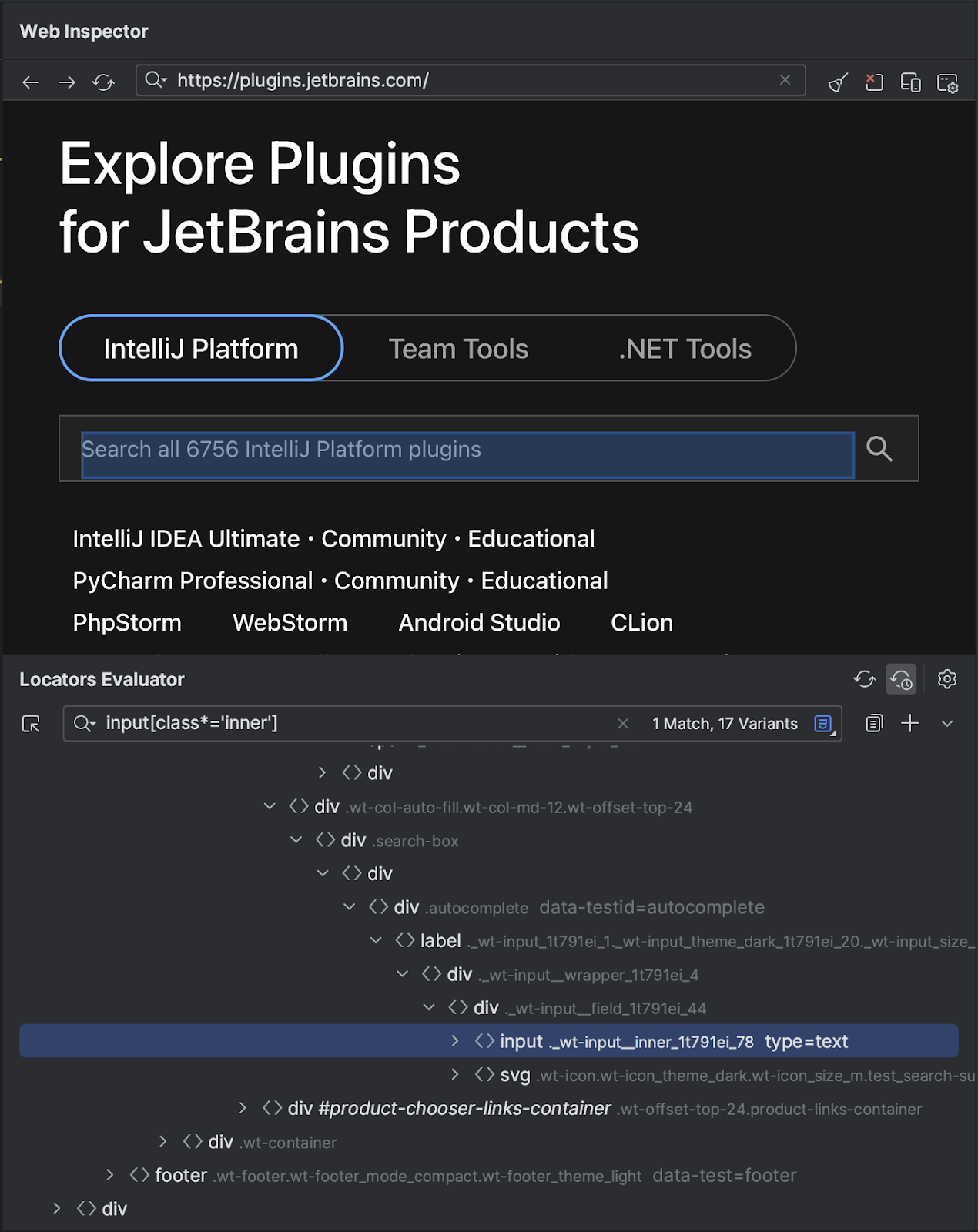Collapse the div .autocomplete node
Screen dimensions: 978x1232
pyautogui.click(x=350, y=907)
